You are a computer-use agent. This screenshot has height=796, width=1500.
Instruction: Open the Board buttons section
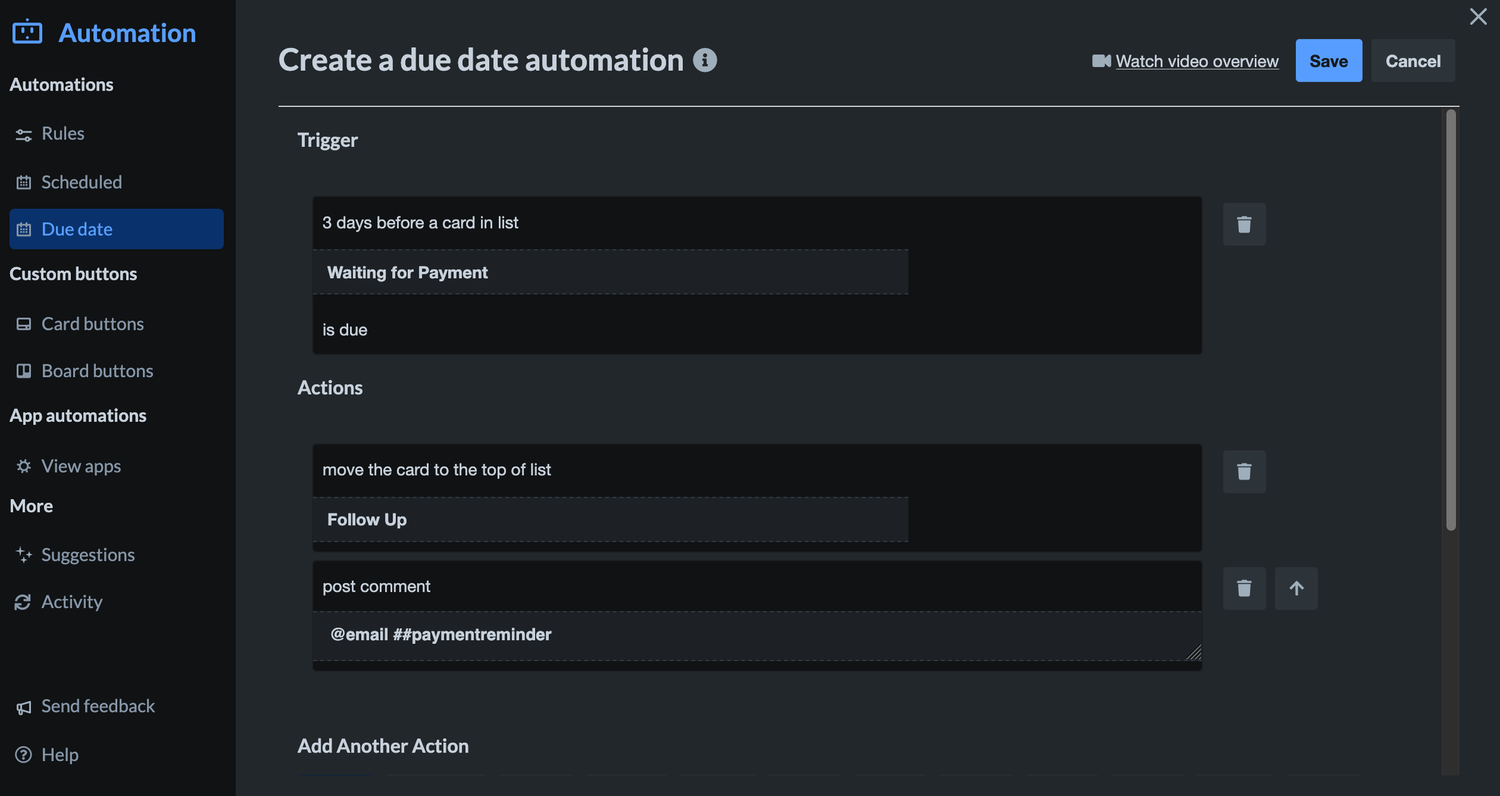coord(96,370)
